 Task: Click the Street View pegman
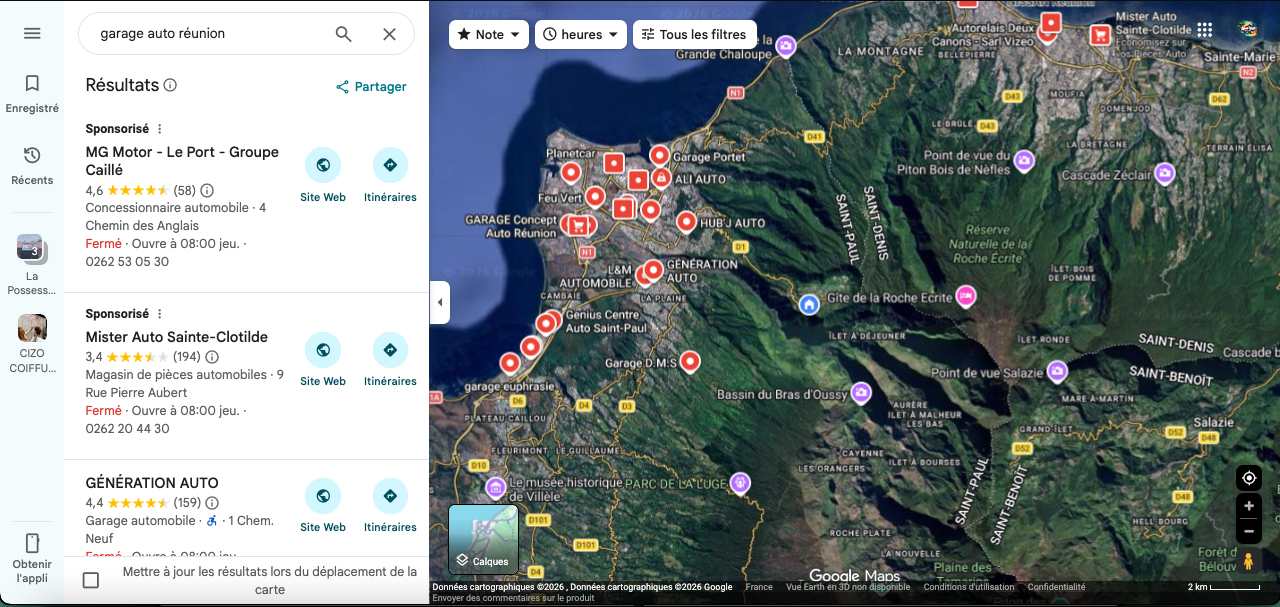click(x=1248, y=561)
